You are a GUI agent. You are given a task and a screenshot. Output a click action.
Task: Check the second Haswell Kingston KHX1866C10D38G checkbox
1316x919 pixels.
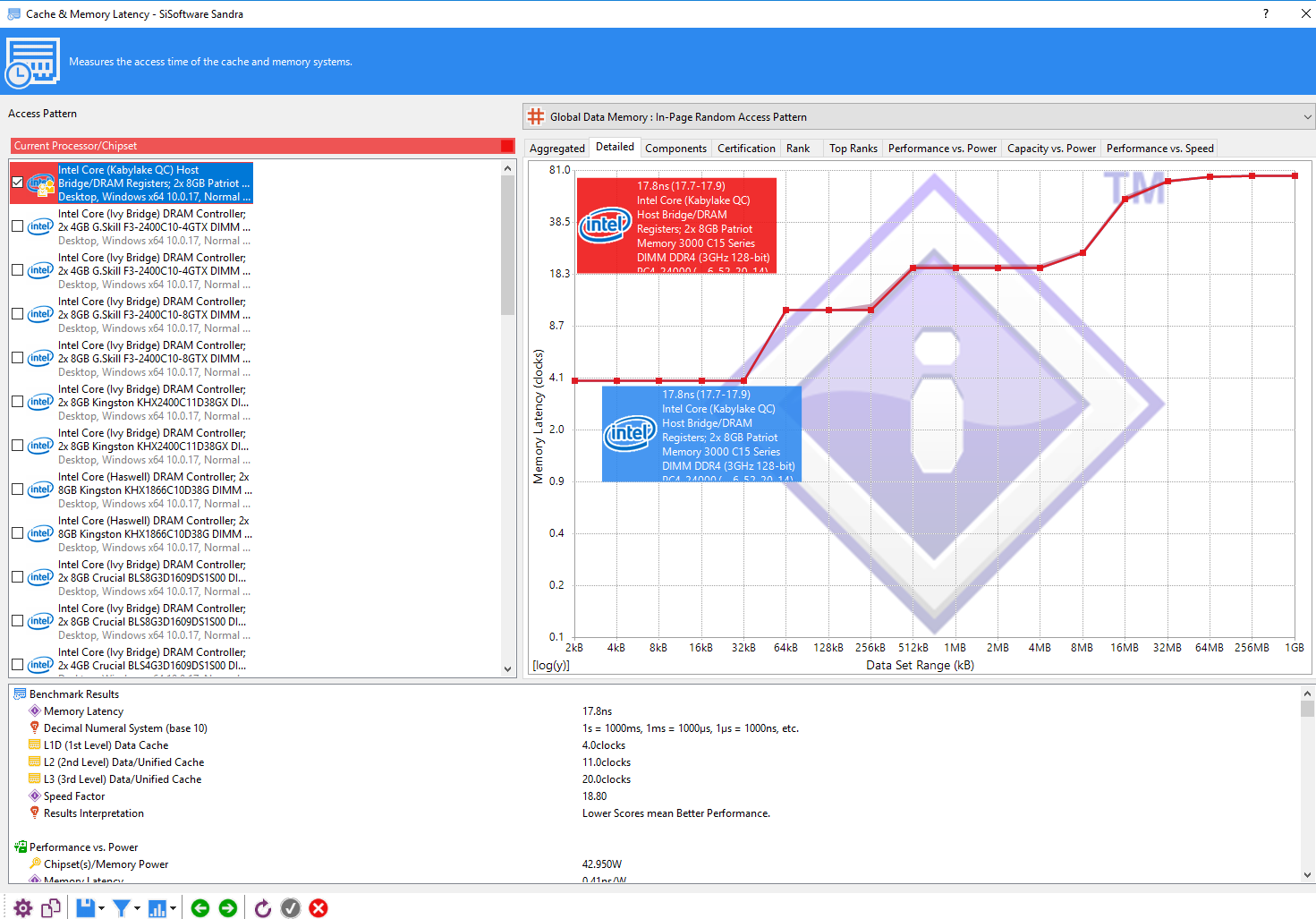pos(17,533)
